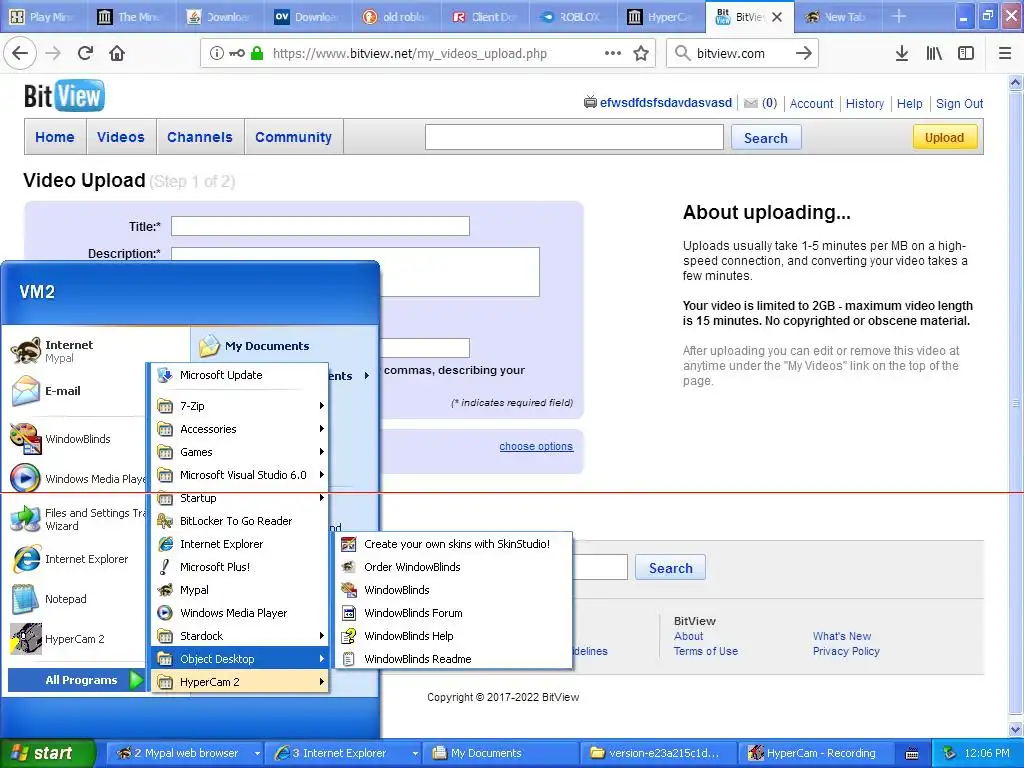Viewport: 1024px width, 768px height.
Task: Open browser hamburger menu
Action: pos(1005,54)
